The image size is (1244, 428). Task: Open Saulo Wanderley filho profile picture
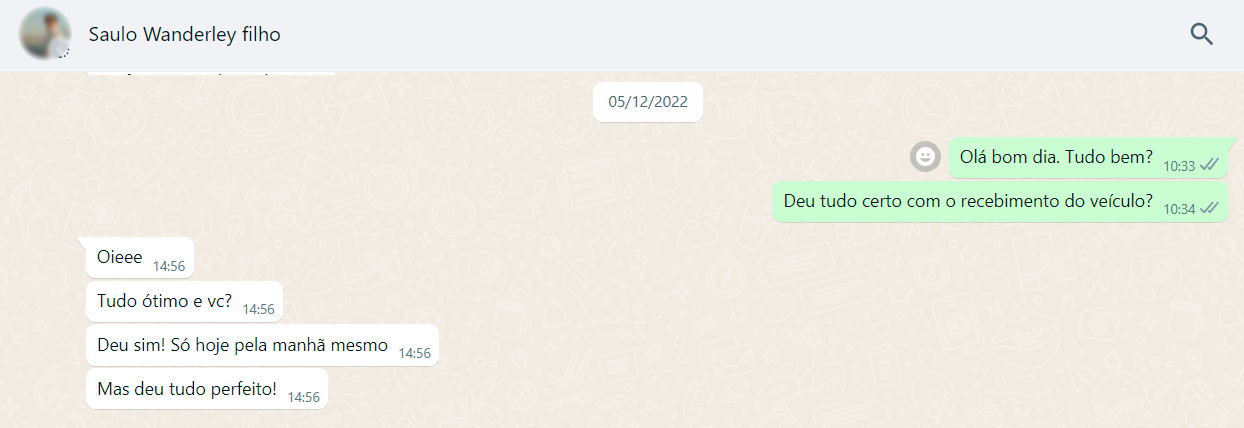[x=45, y=34]
